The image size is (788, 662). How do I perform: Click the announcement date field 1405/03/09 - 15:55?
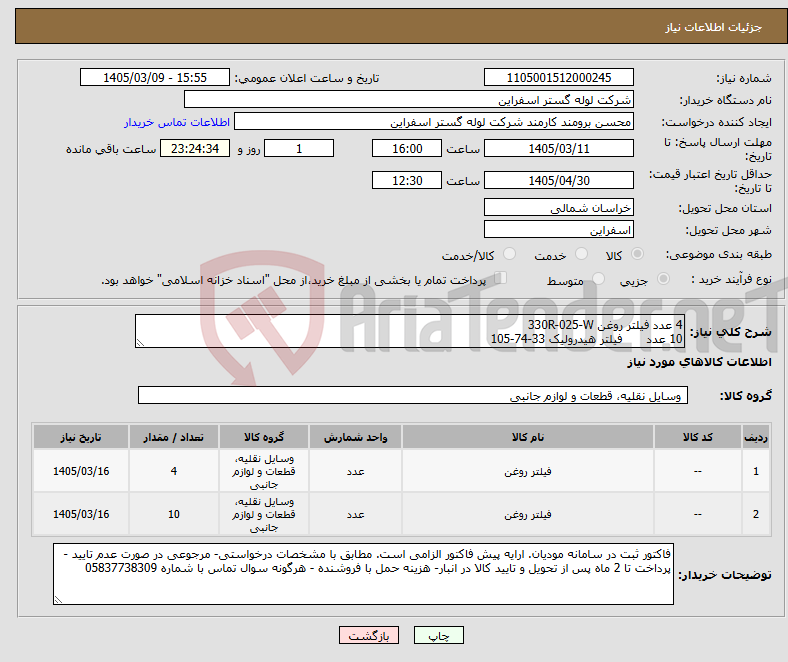(x=155, y=77)
